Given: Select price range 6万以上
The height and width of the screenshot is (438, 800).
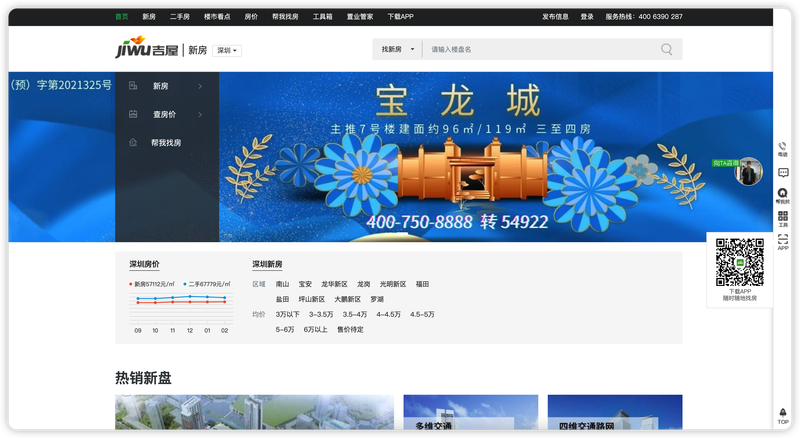Looking at the screenshot, I should click(x=316, y=330).
